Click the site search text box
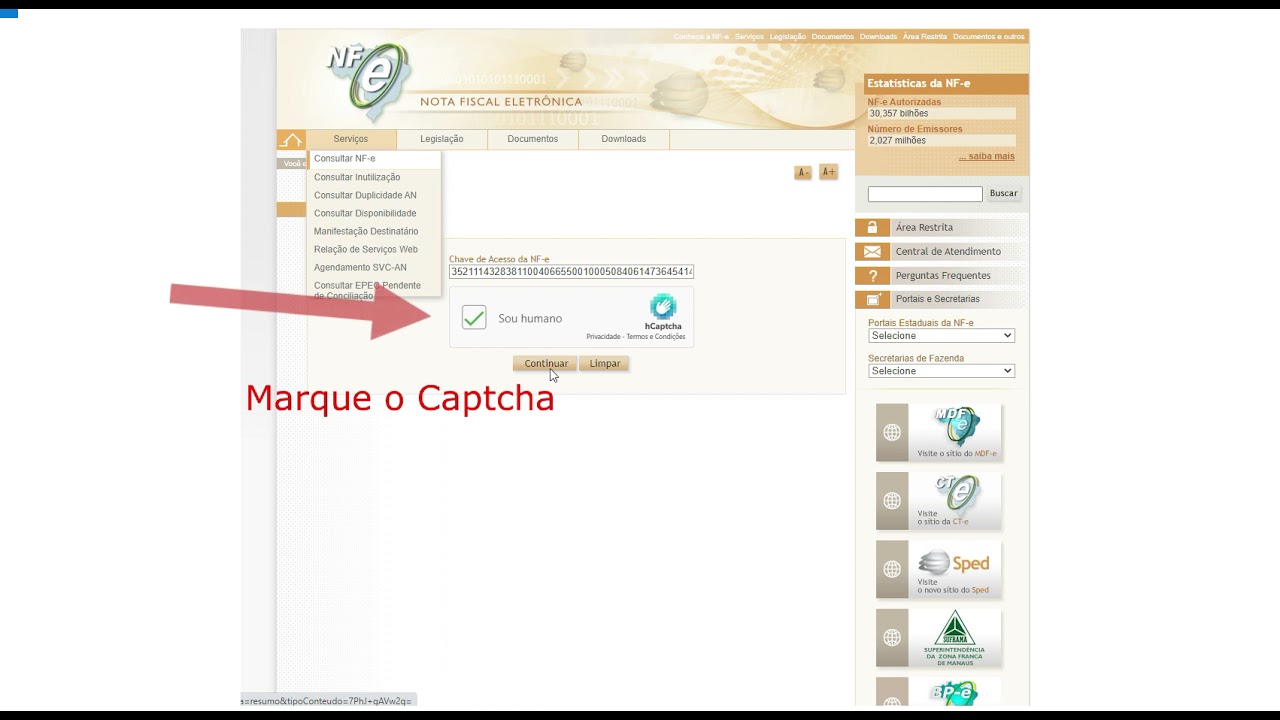This screenshot has width=1280, height=720. tap(925, 194)
